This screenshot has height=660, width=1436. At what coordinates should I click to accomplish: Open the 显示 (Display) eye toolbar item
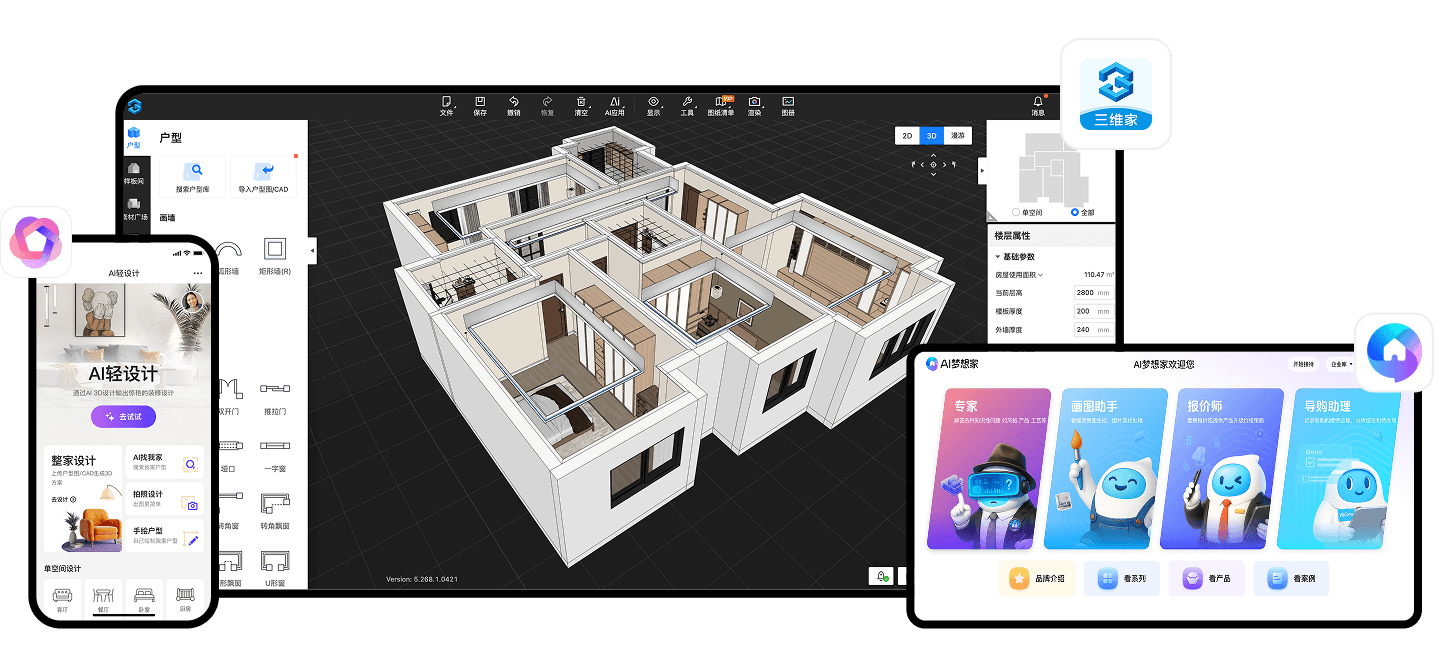point(654,106)
